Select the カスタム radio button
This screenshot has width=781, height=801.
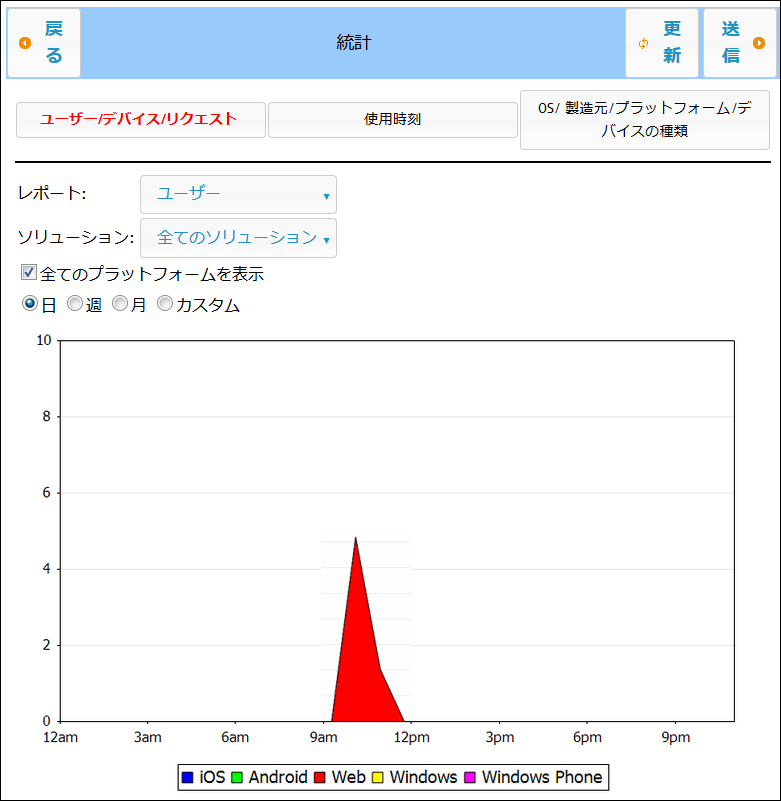point(164,303)
